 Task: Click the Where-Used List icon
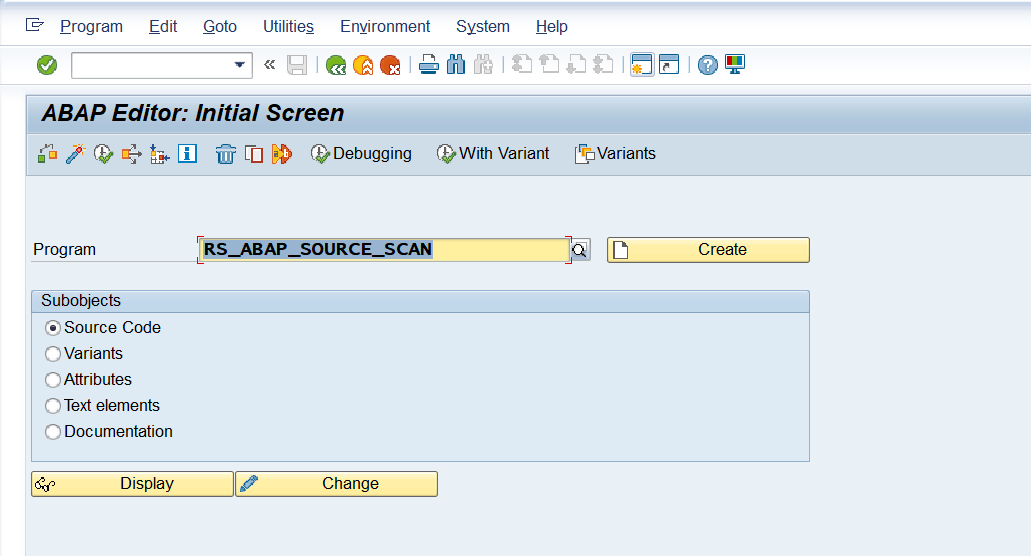point(132,154)
